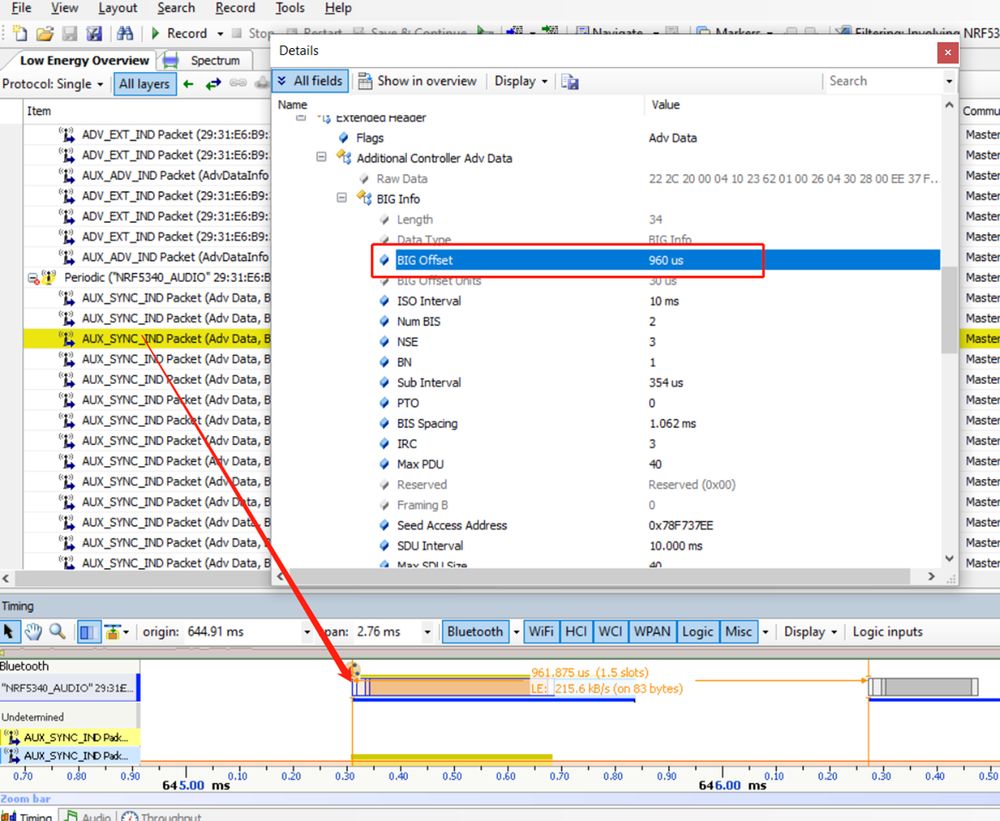Open the Tools menu

tap(290, 8)
